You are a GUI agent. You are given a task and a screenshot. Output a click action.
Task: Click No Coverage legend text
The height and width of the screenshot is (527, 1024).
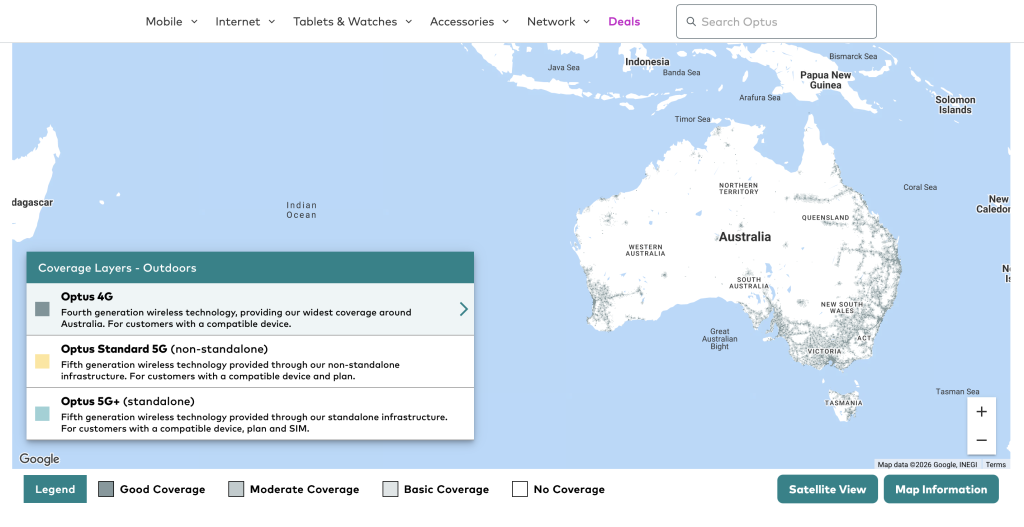569,489
